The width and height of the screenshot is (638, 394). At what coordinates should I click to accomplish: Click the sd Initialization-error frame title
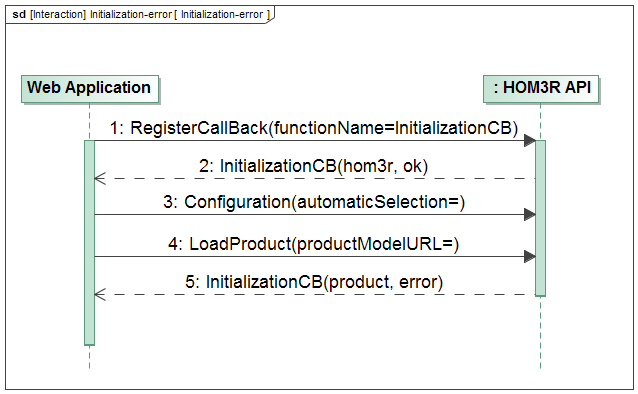(140, 15)
